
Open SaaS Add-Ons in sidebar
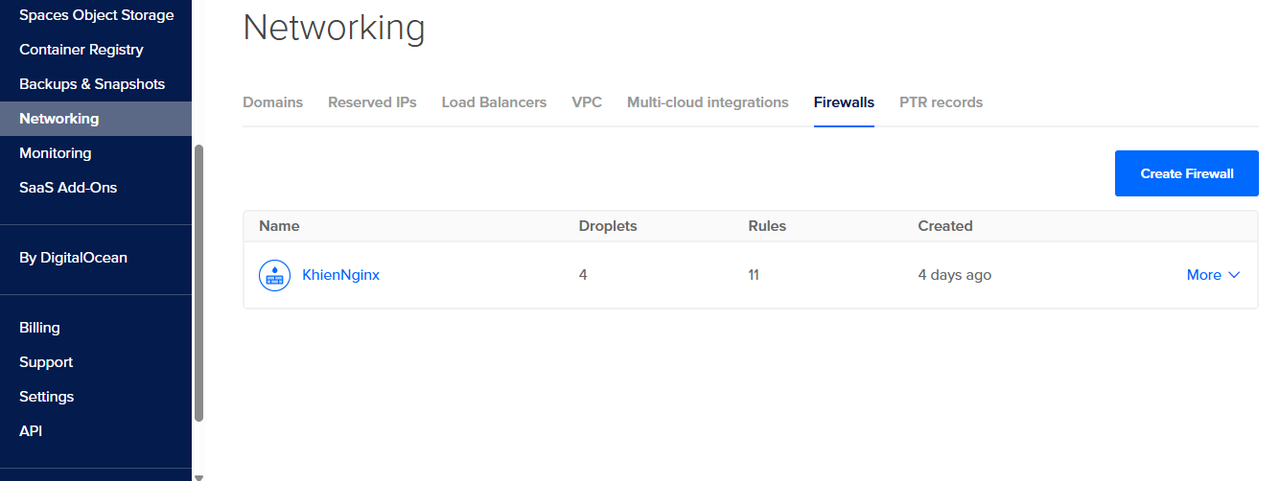point(68,187)
